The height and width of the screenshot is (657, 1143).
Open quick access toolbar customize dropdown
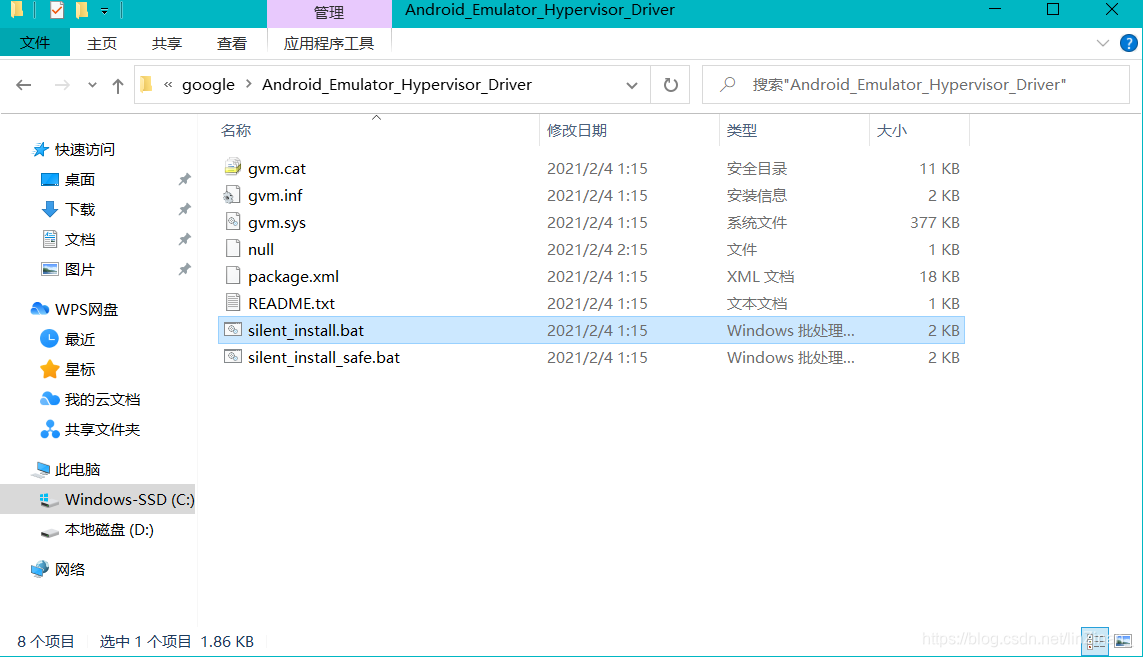click(x=104, y=11)
